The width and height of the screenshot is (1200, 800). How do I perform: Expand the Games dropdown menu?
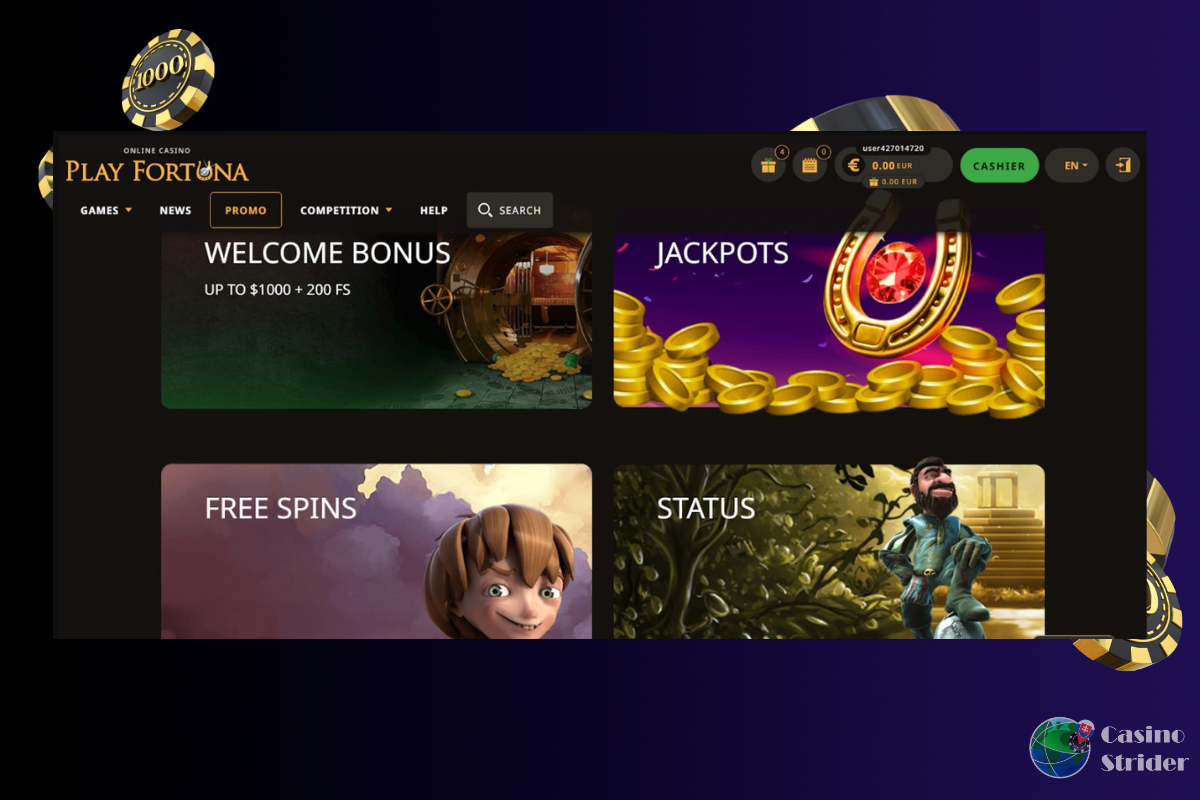tap(106, 210)
